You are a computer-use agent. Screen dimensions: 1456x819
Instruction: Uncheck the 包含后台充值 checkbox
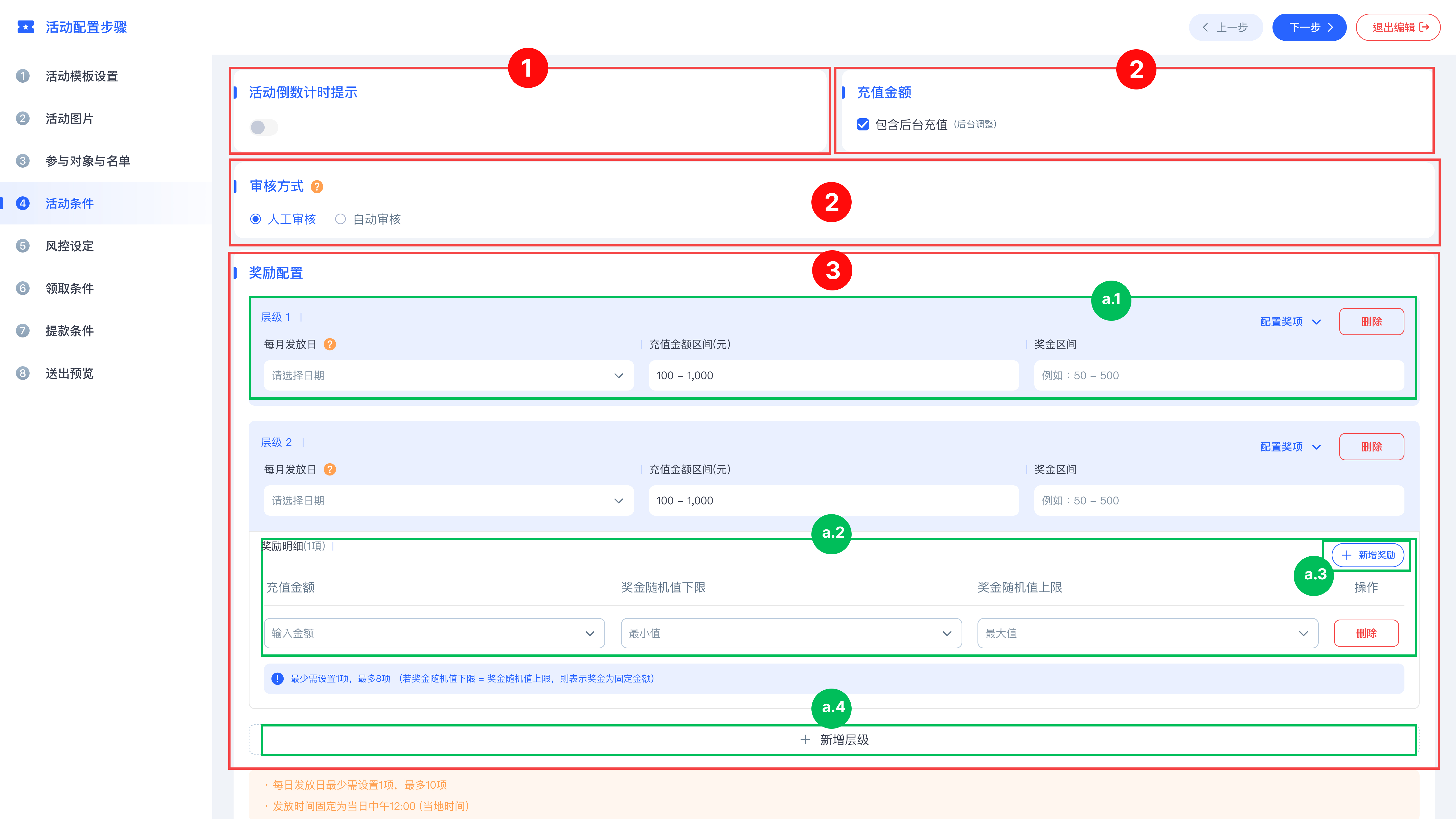point(862,124)
